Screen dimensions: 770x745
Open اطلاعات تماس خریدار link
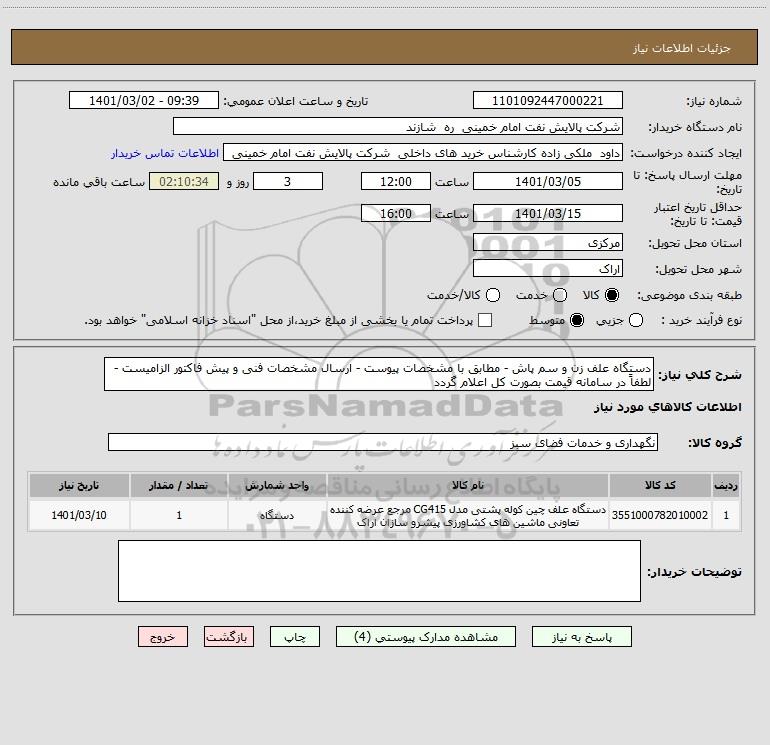click(x=165, y=153)
